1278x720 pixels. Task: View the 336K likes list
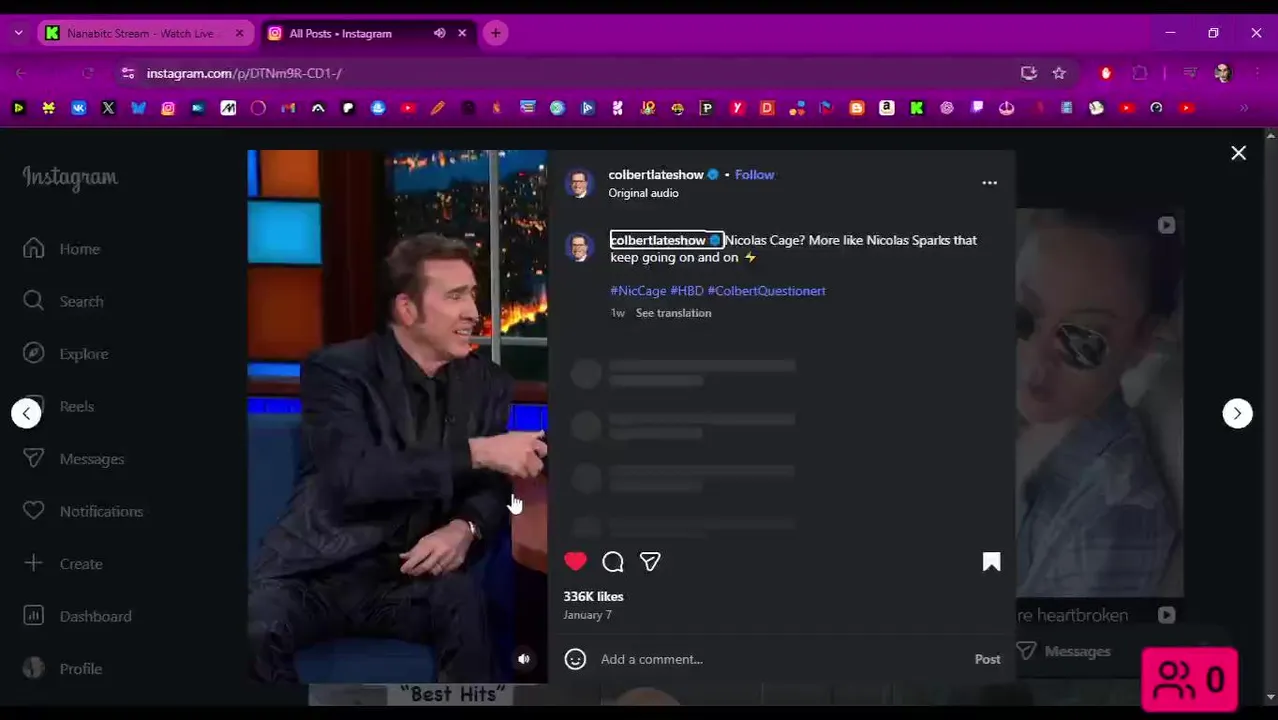tap(593, 596)
